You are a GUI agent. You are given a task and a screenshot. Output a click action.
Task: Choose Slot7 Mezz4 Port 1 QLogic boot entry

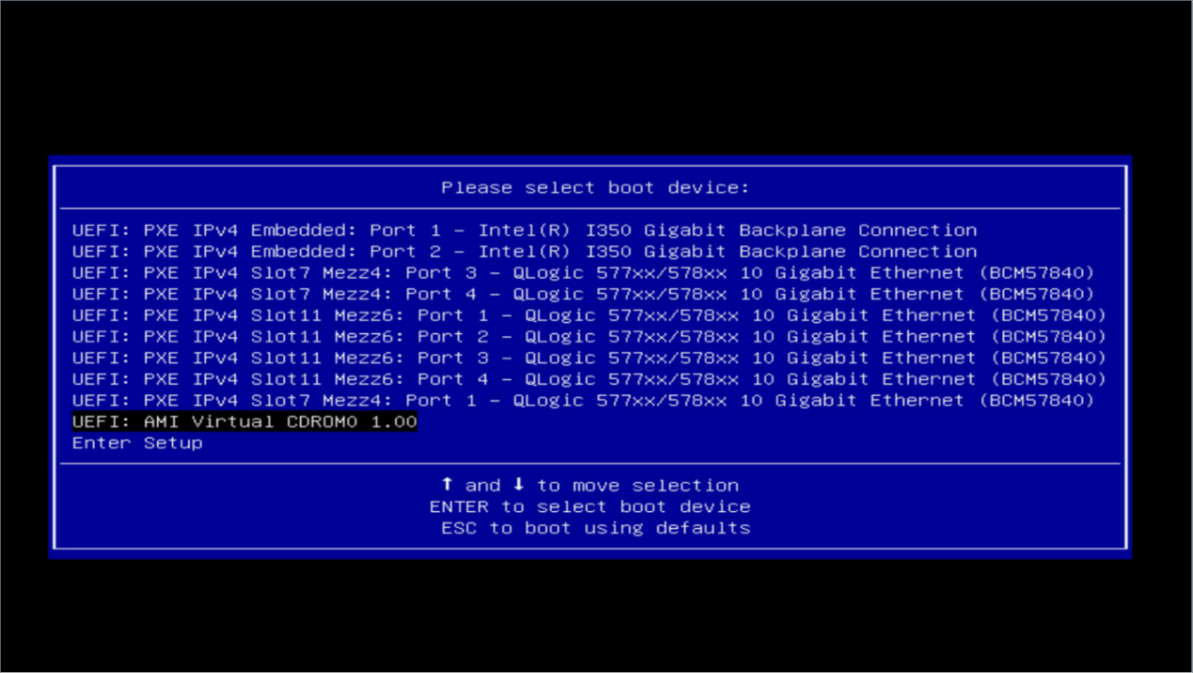point(584,401)
